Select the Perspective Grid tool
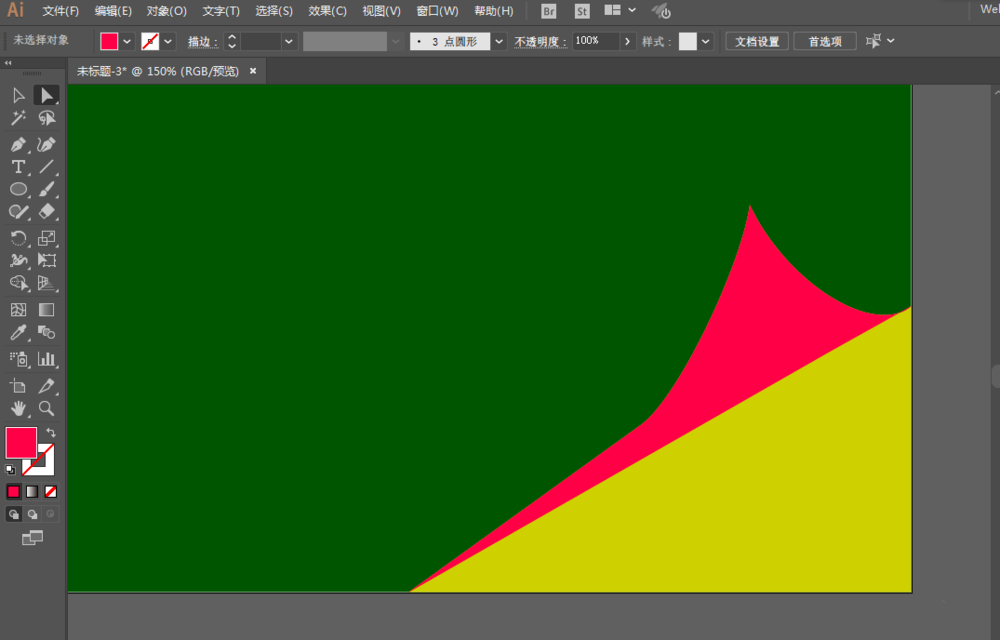 (47, 282)
